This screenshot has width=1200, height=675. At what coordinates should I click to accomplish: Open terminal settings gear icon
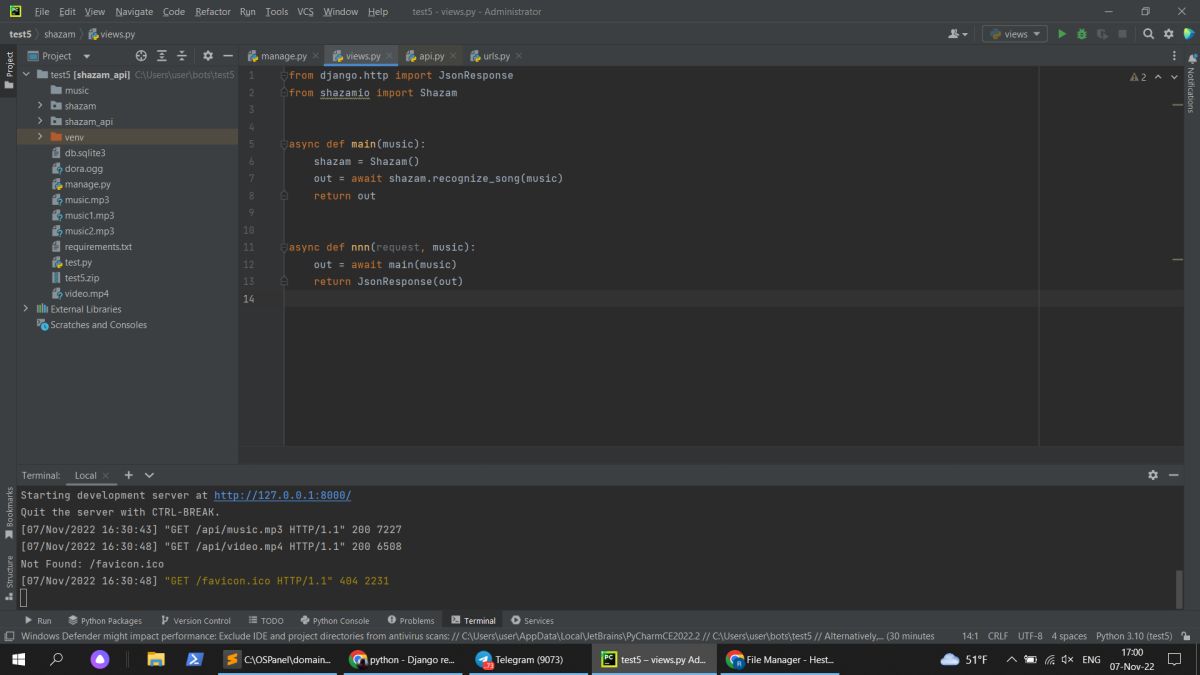tap(1153, 475)
